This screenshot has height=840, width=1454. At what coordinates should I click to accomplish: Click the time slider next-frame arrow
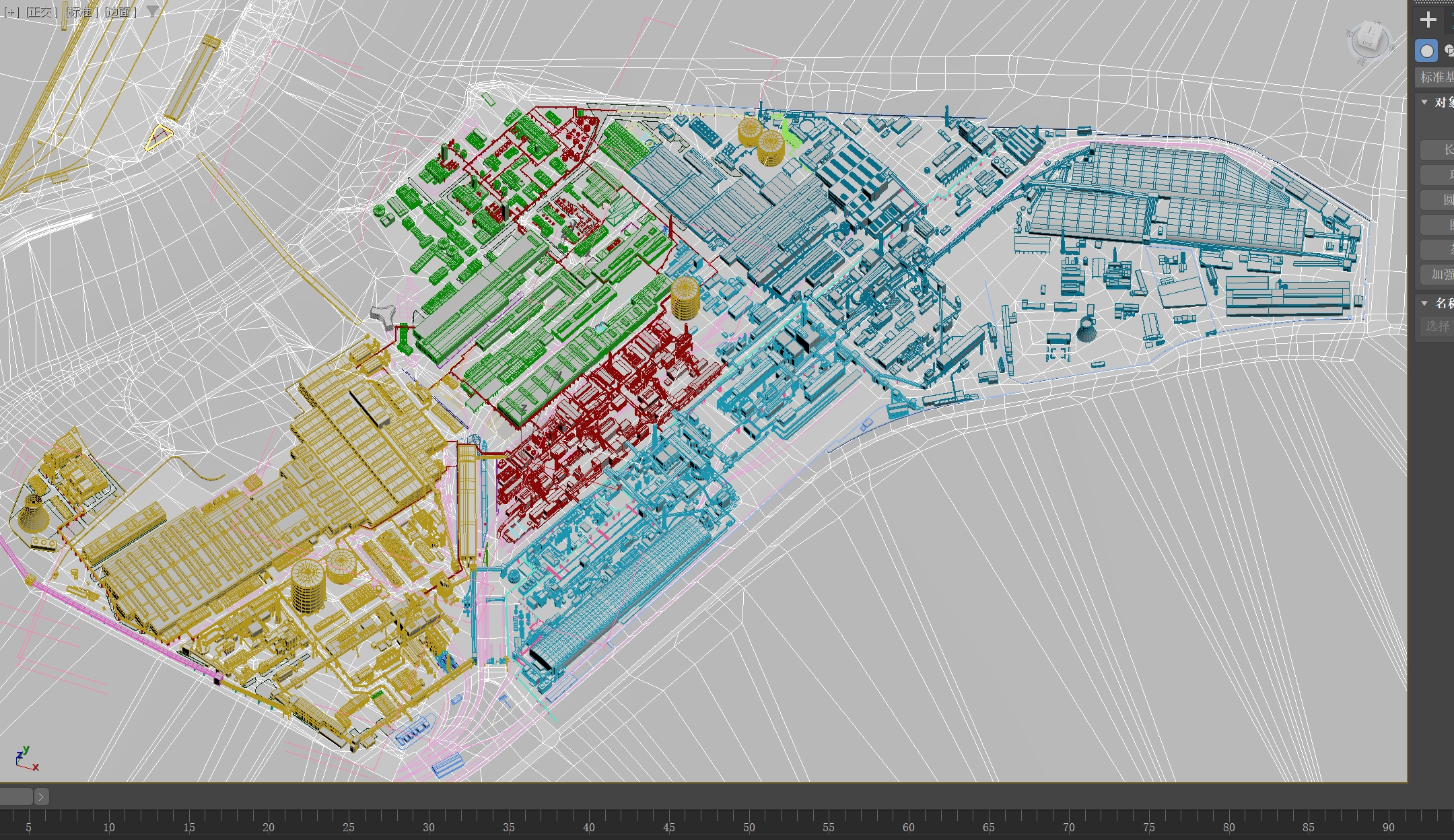coord(41,797)
